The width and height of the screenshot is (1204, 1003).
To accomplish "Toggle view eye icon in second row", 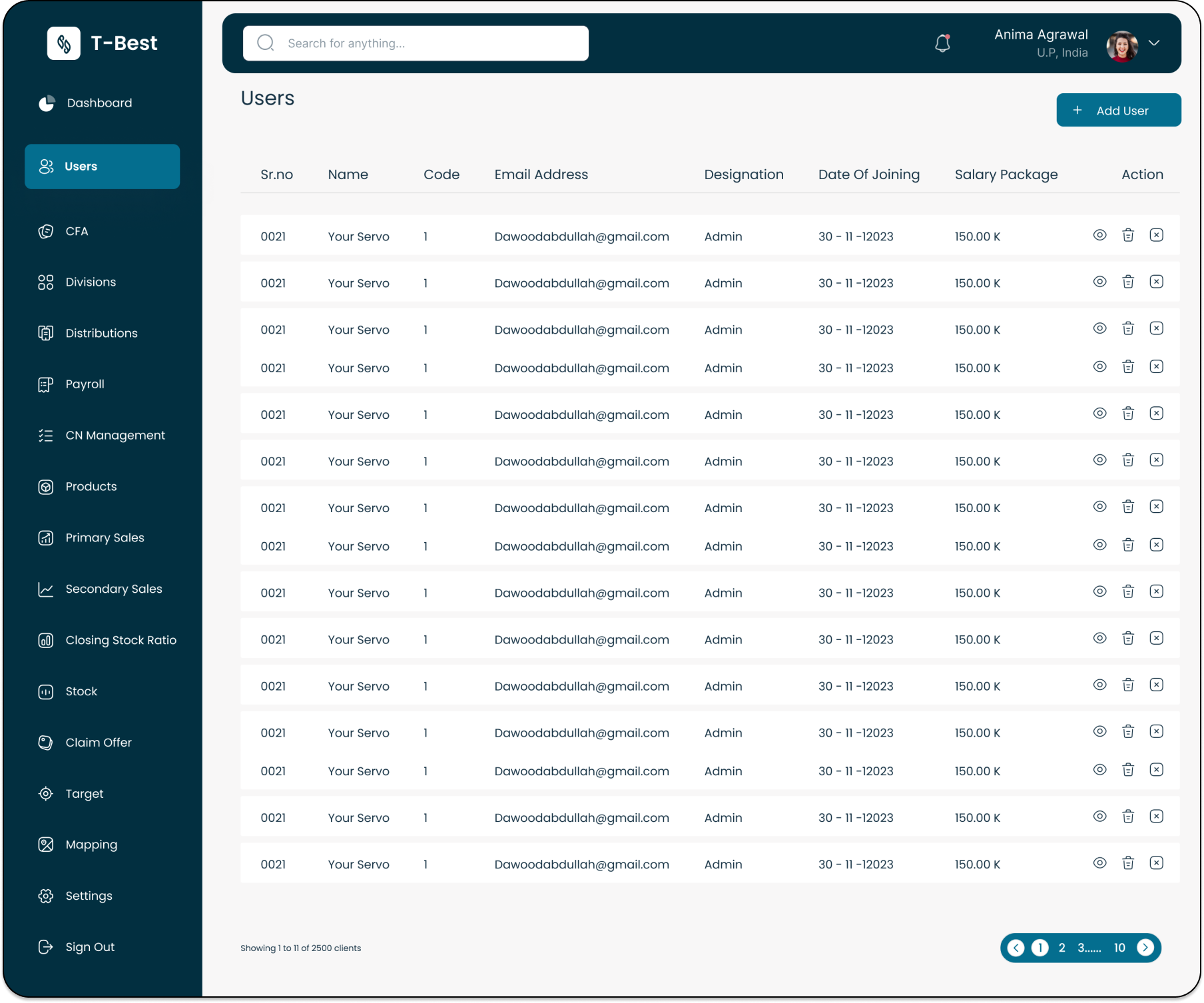I will pyautogui.click(x=1100, y=282).
